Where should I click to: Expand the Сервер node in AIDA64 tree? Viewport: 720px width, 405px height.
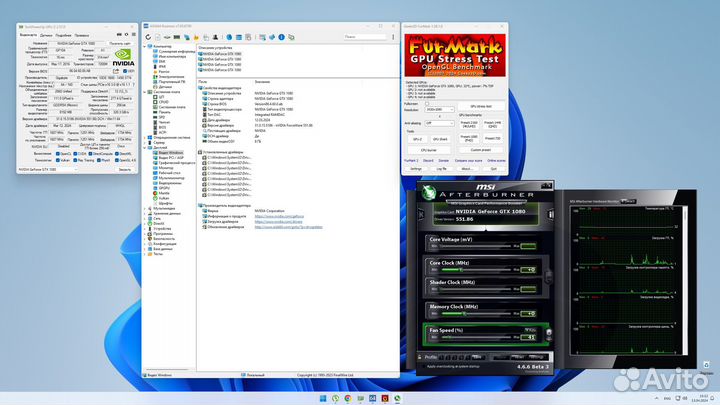coord(145,142)
